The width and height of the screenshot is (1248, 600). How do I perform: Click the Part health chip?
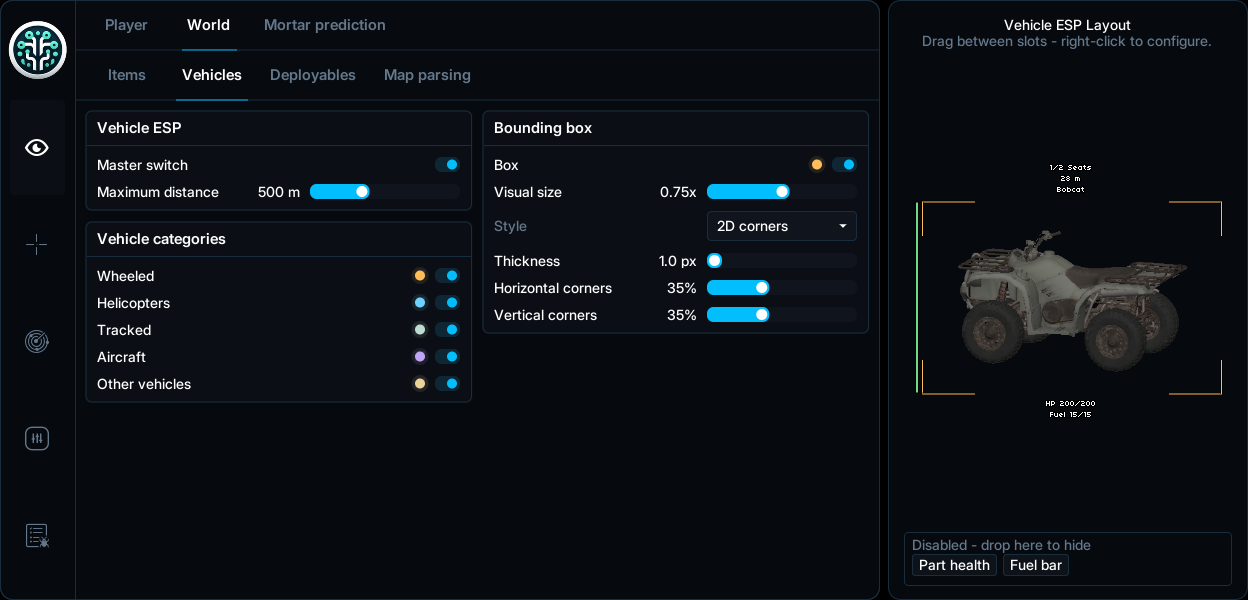point(954,565)
